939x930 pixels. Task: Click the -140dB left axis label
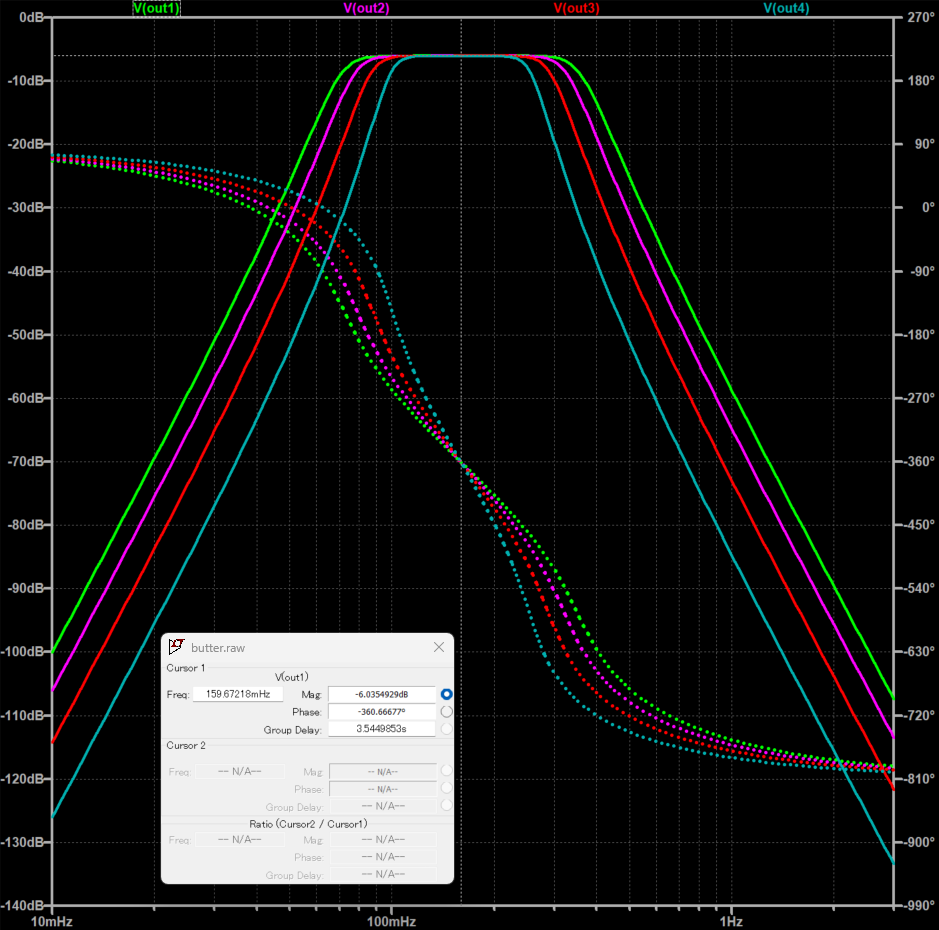click(22, 905)
